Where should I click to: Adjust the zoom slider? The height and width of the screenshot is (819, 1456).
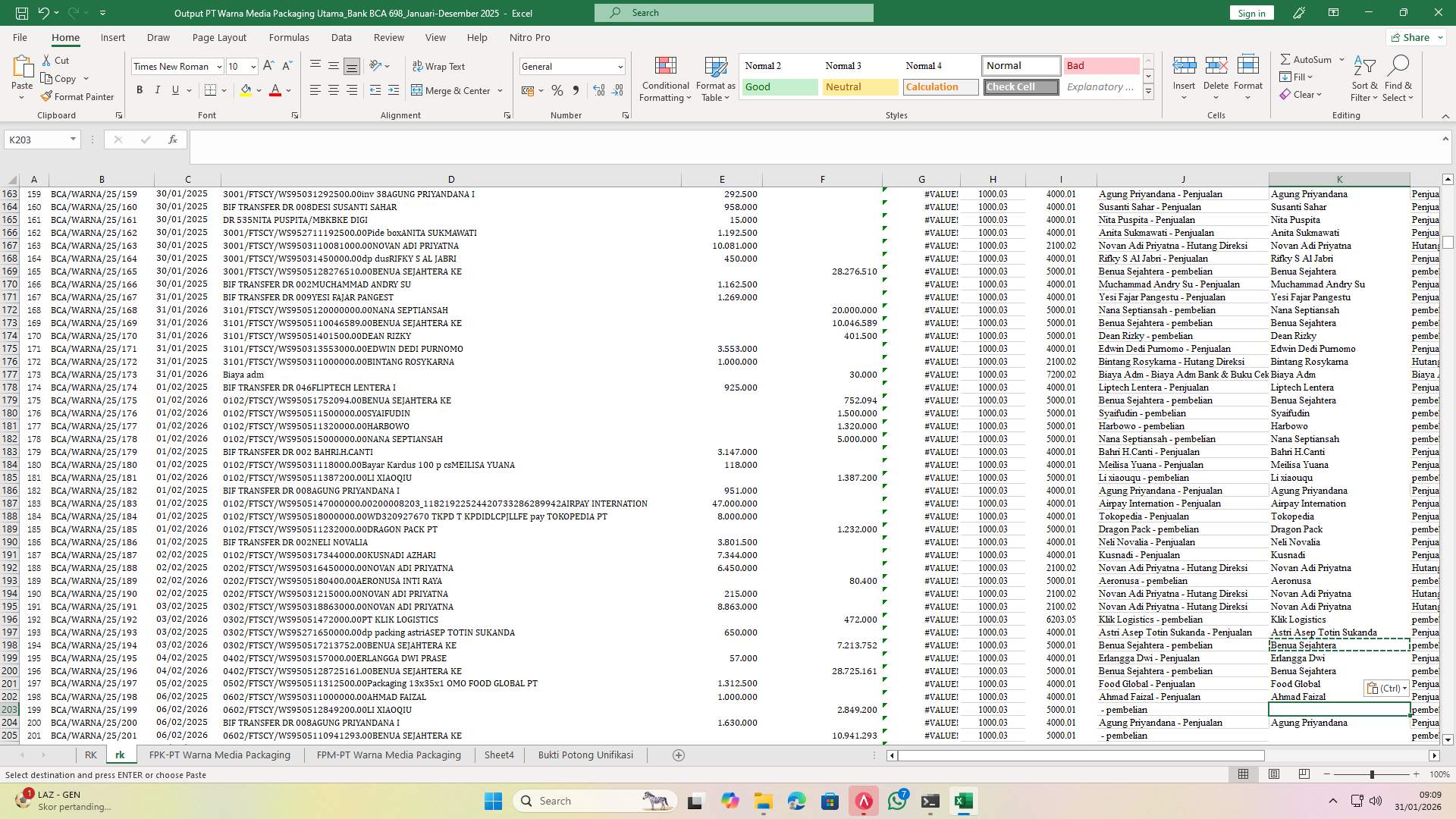tap(1371, 775)
